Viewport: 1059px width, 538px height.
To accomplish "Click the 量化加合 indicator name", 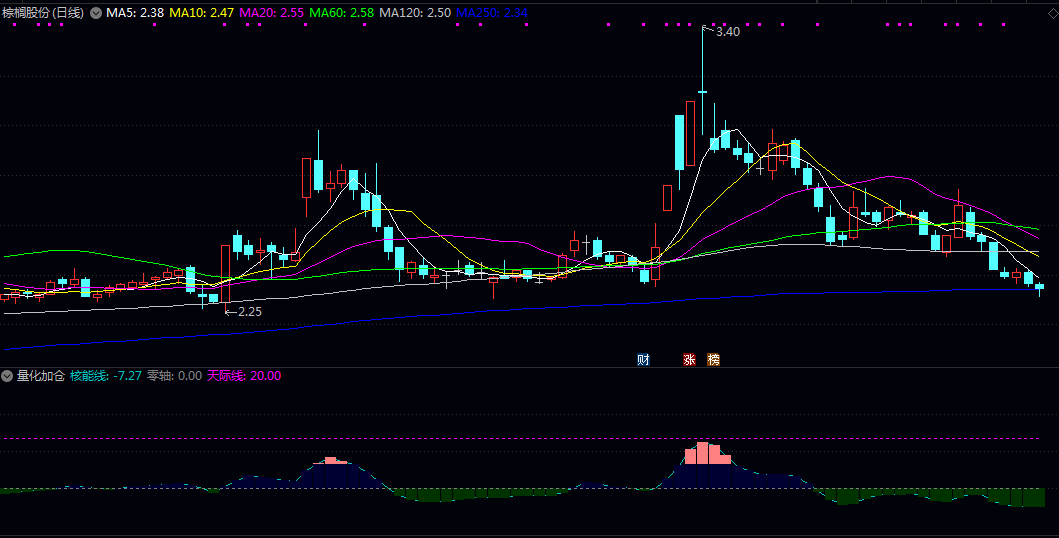I will click(40, 376).
